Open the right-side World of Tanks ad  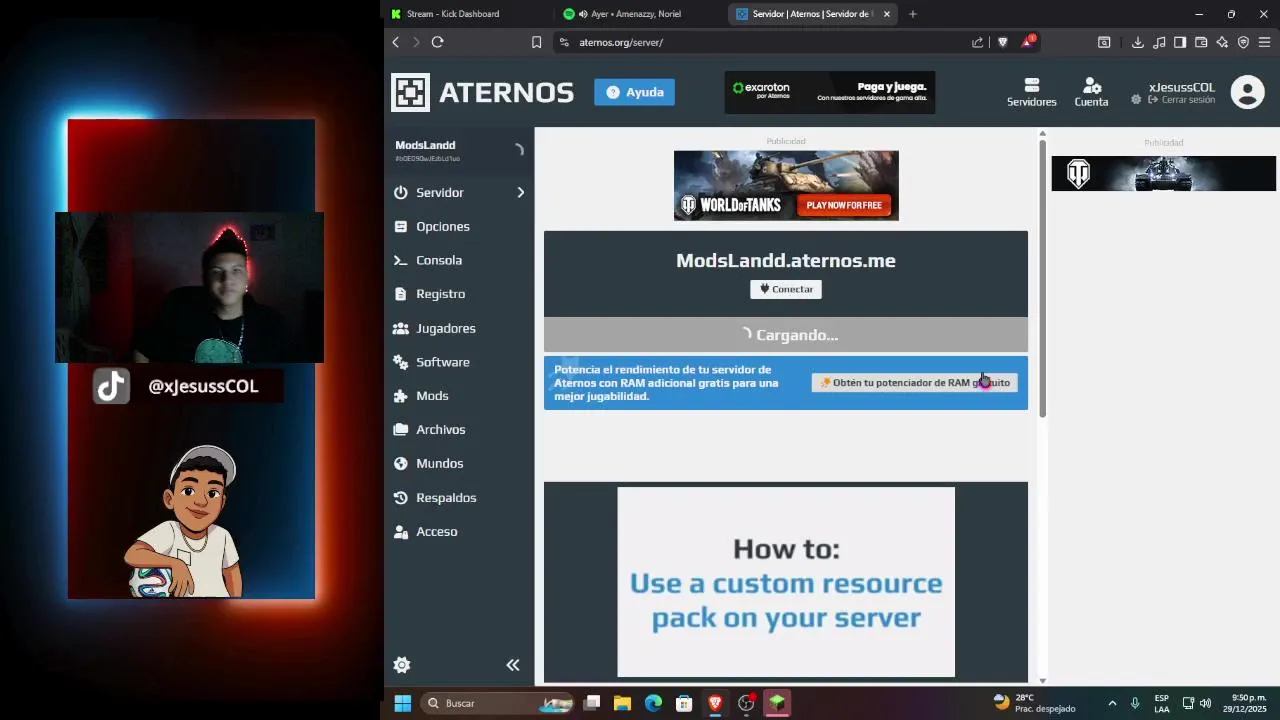[x=1163, y=174]
